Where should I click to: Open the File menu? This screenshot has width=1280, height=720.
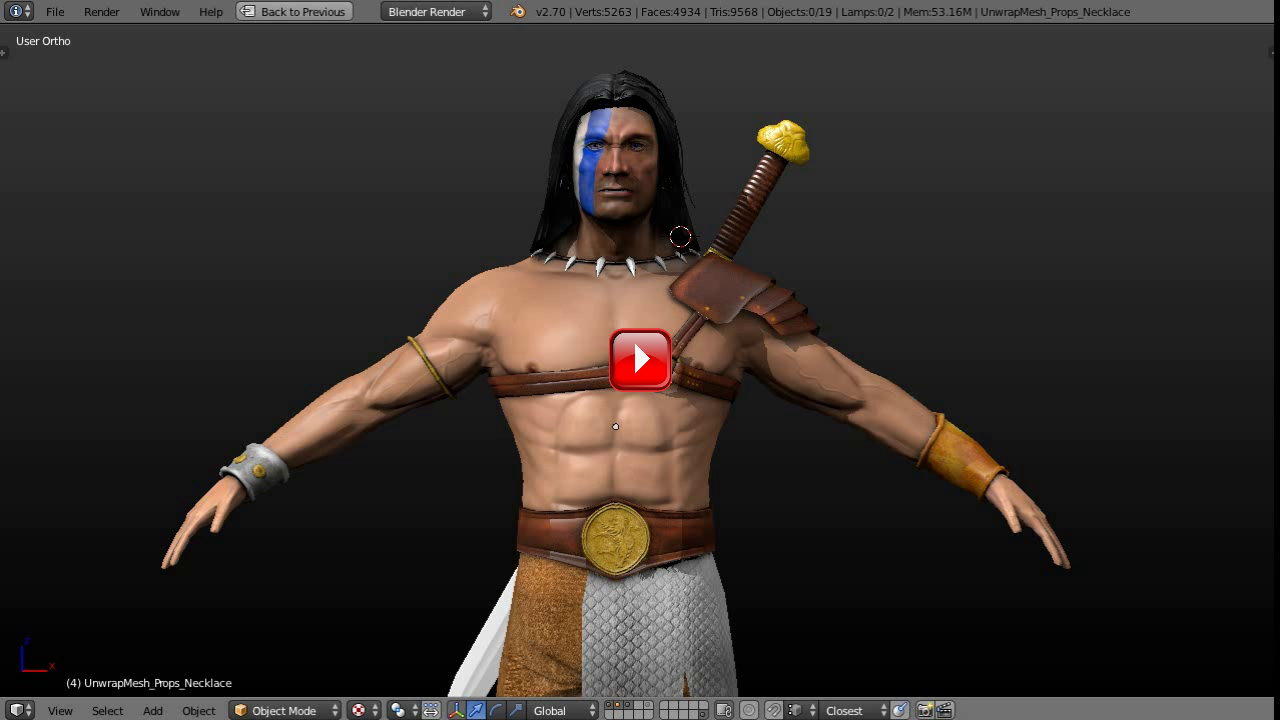tap(55, 12)
